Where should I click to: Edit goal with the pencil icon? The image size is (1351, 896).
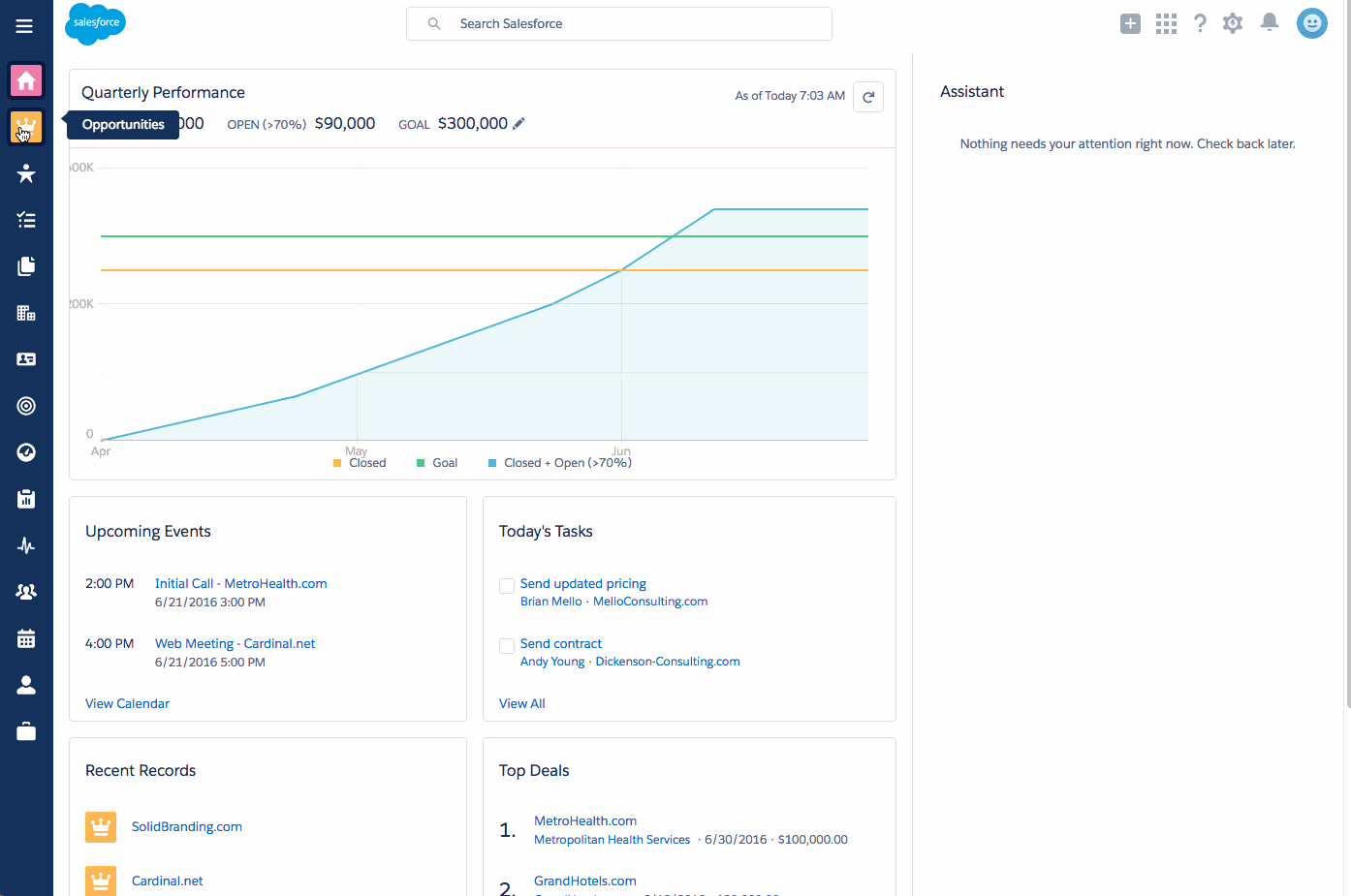(518, 123)
